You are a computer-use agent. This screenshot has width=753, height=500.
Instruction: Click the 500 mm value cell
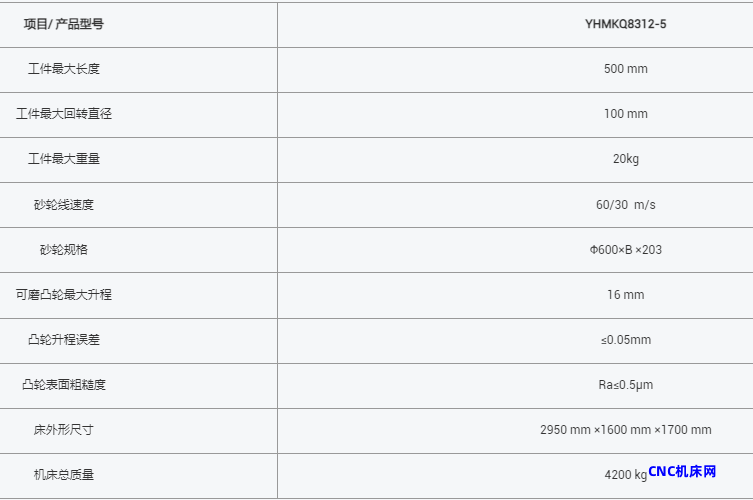coord(625,69)
